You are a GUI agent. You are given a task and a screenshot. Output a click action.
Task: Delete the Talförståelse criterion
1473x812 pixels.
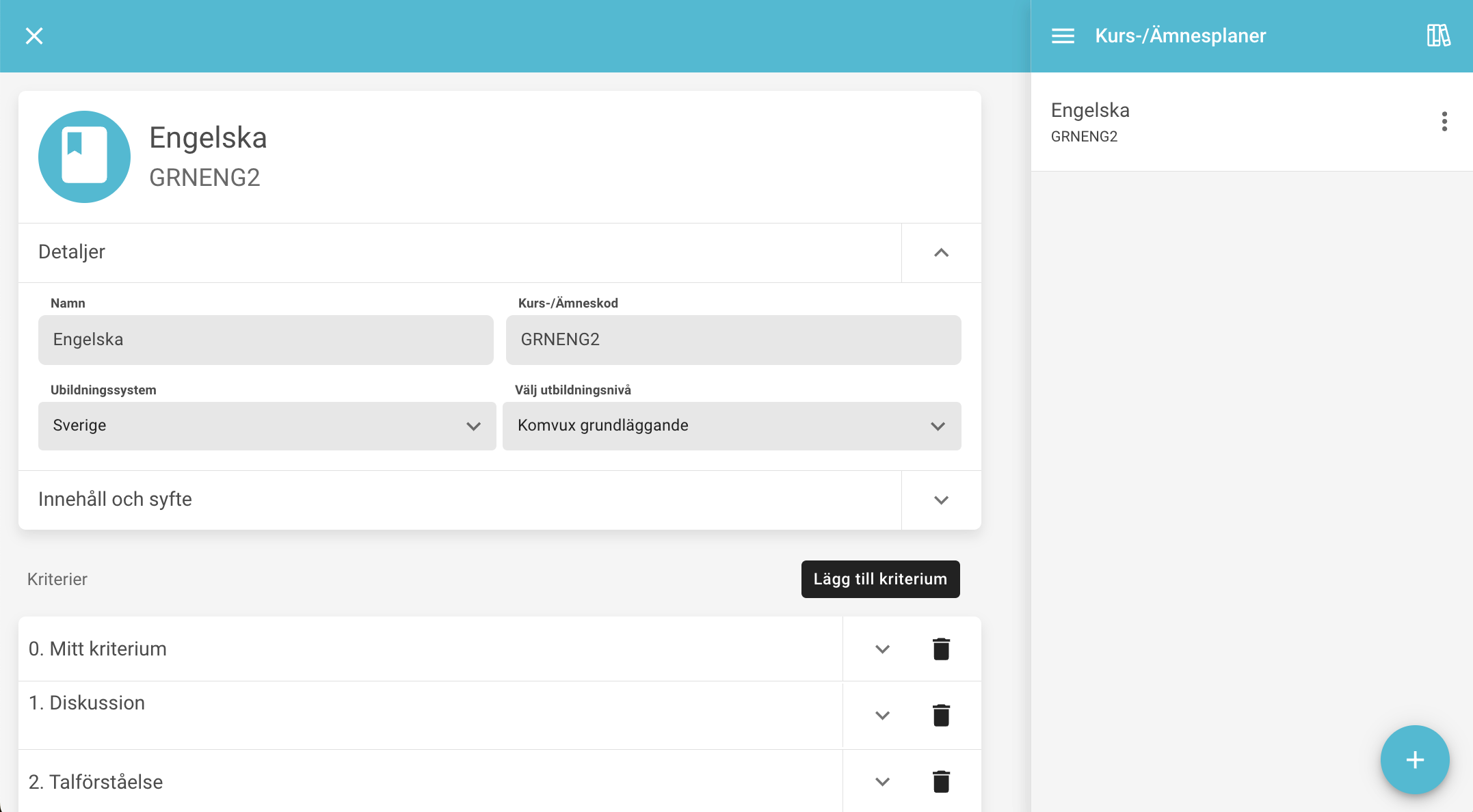[x=941, y=781]
